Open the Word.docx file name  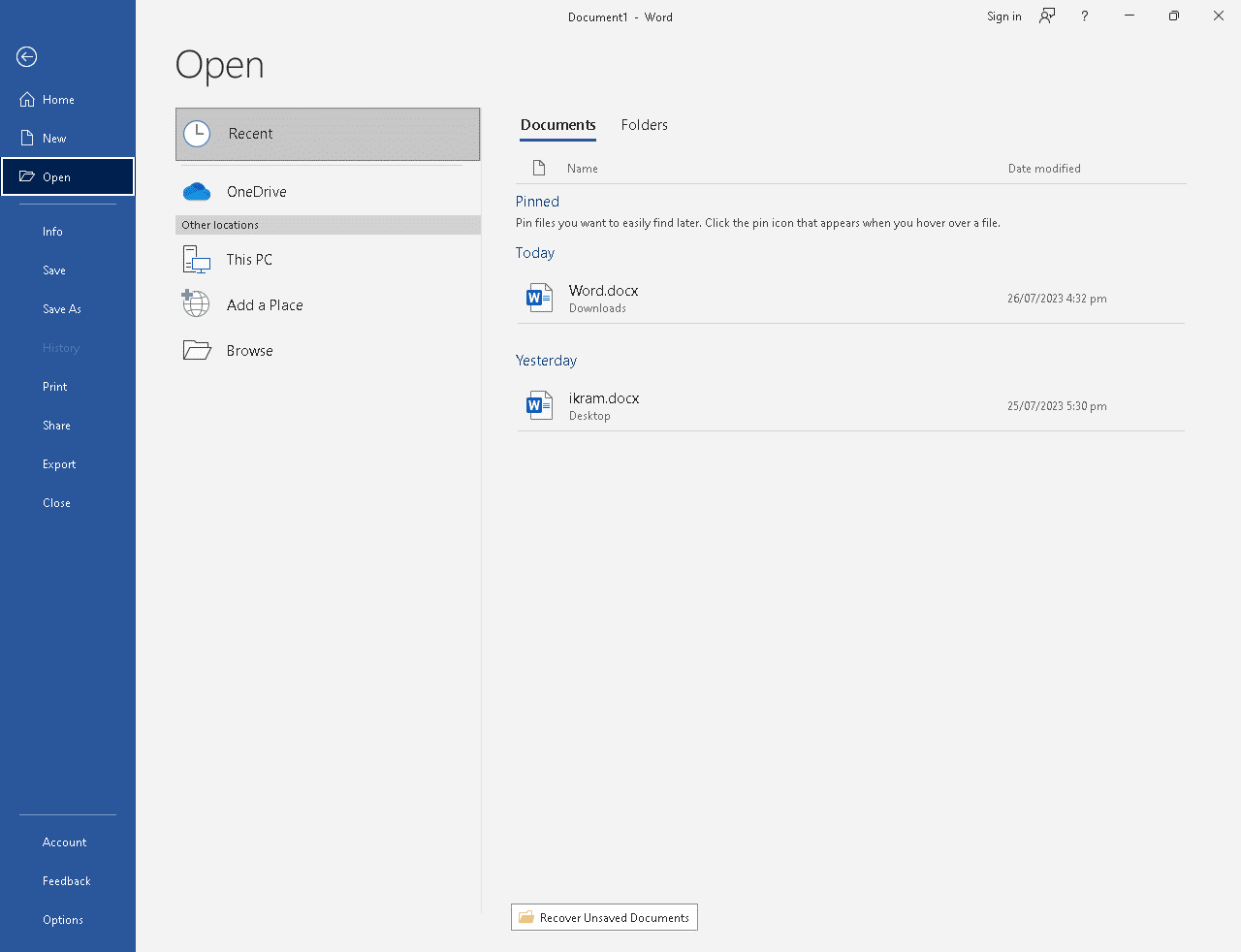604,291
